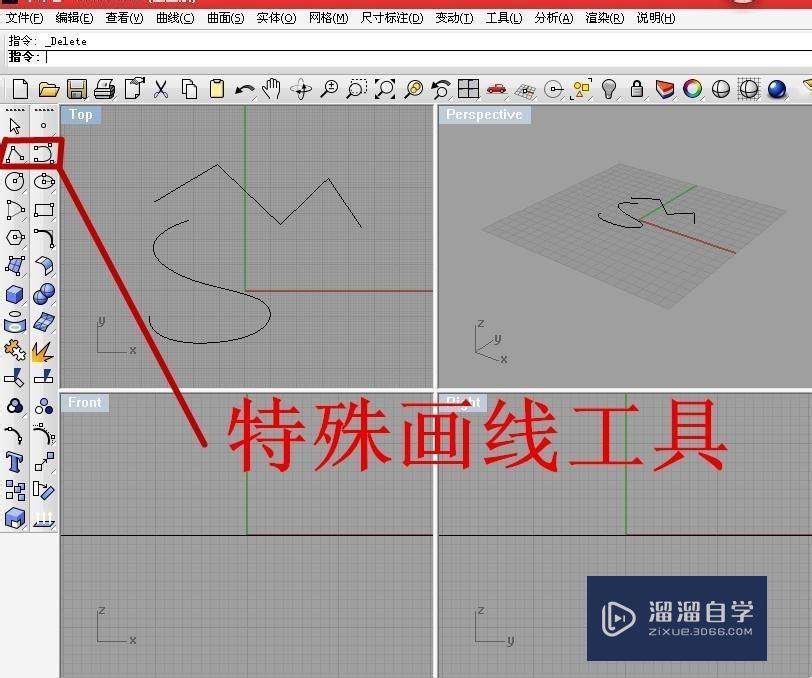Open the 渲染(R) menu
Viewport: 812px width, 678px height.
(x=604, y=18)
